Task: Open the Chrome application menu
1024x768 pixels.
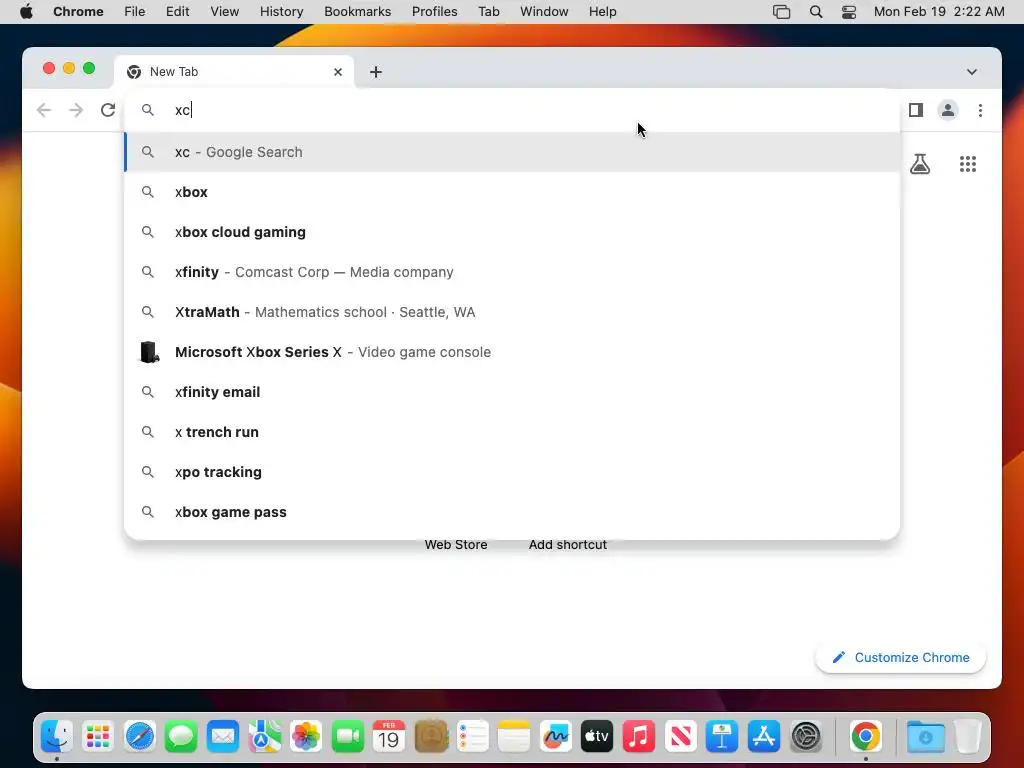Action: click(78, 12)
